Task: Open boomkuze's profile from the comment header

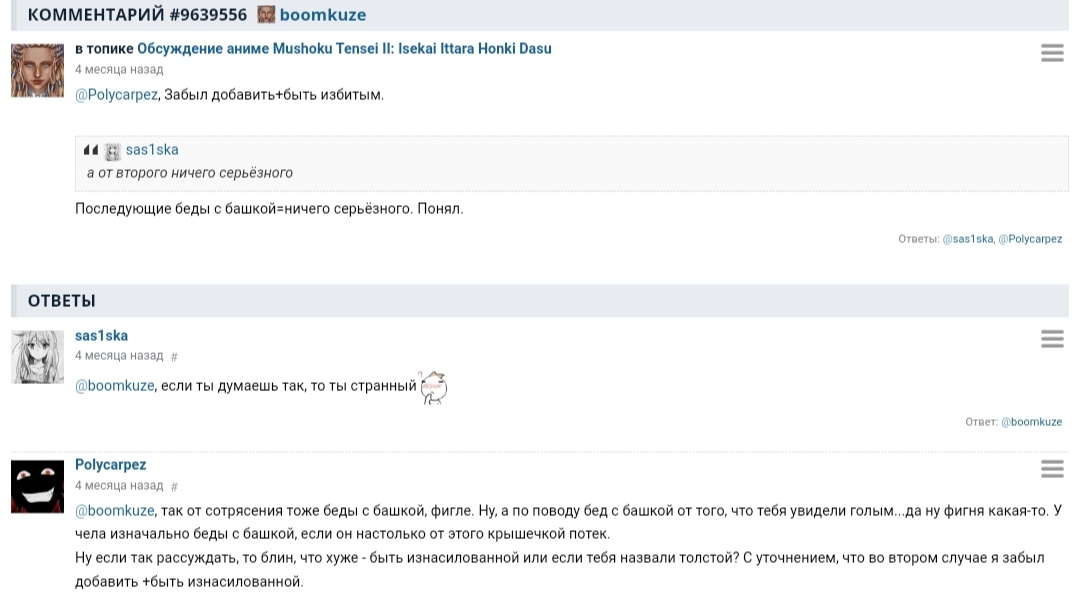Action: click(323, 15)
